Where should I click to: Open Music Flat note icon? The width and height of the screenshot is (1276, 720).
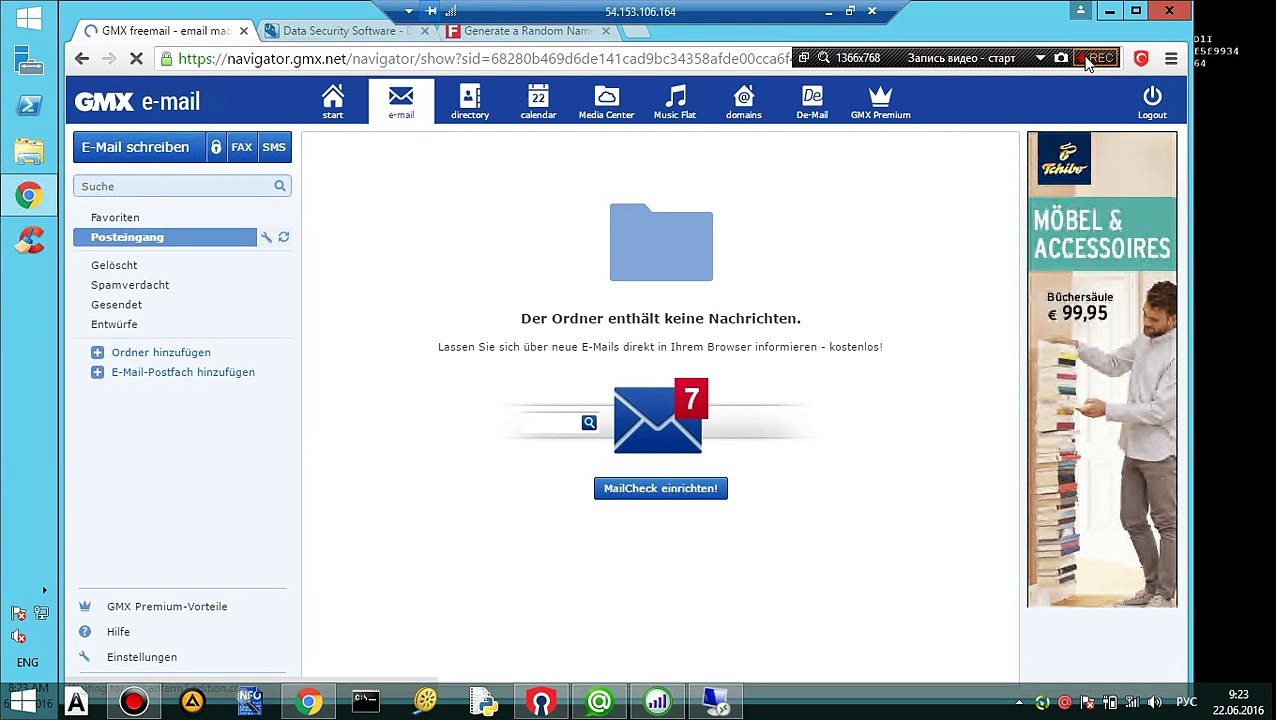[x=675, y=102]
